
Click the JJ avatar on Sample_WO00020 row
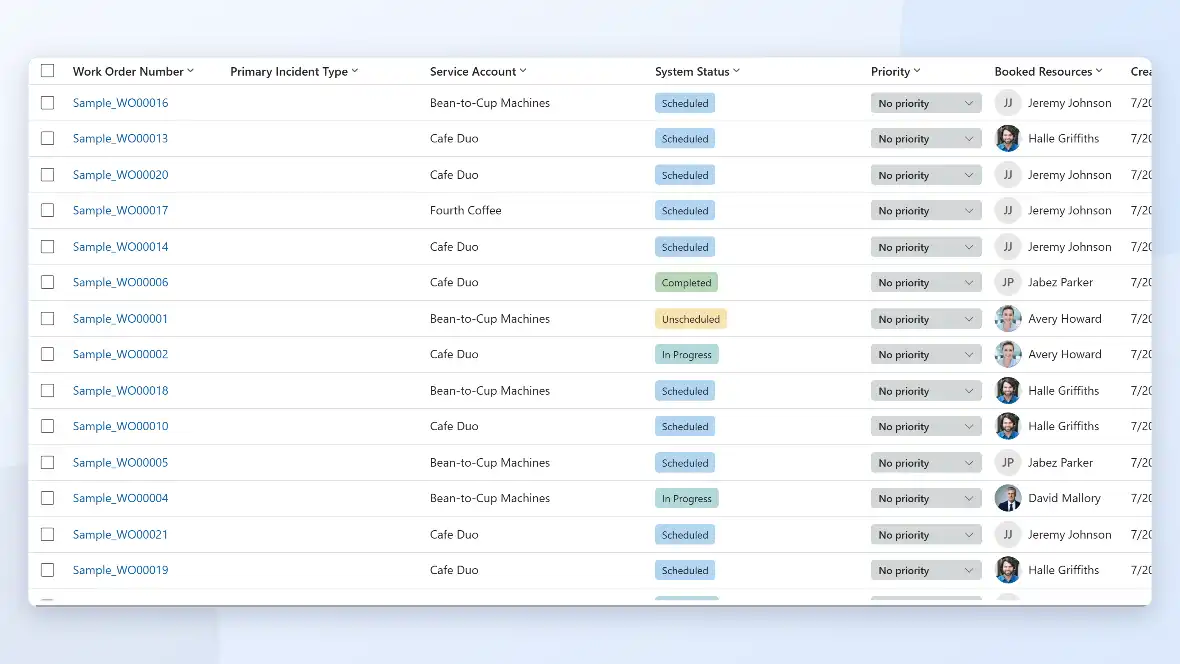(1008, 175)
